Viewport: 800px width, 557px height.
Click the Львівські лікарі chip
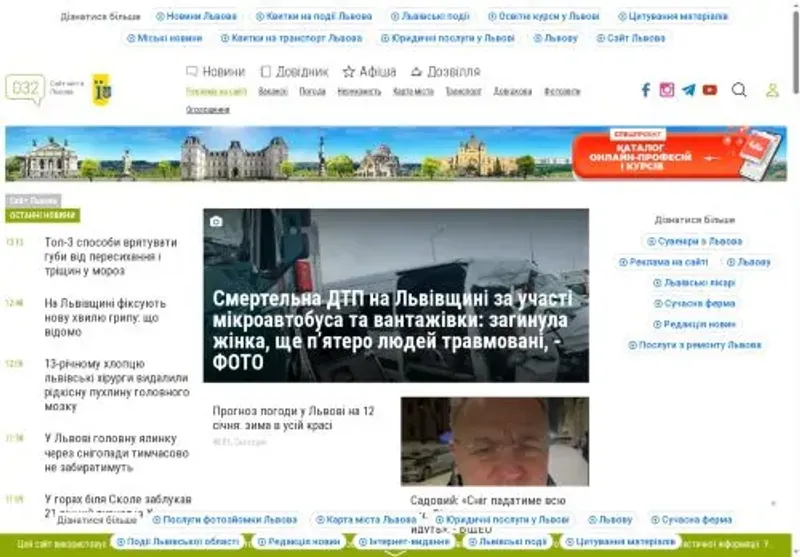(694, 283)
